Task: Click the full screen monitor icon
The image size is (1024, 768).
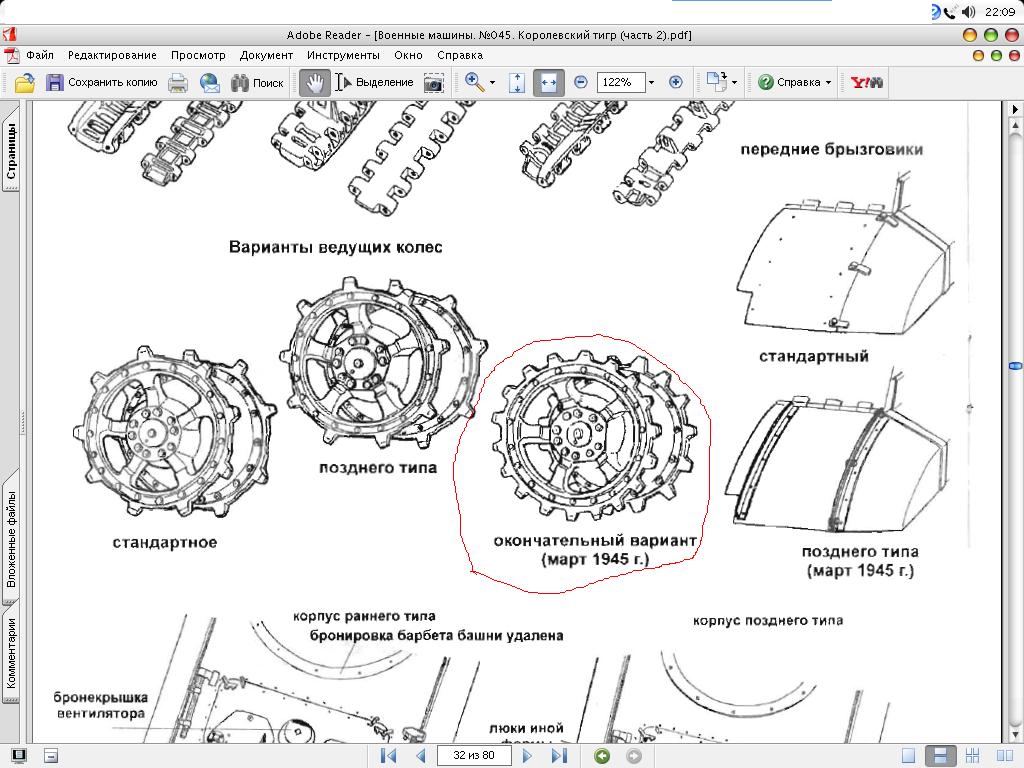Action: click(18, 756)
